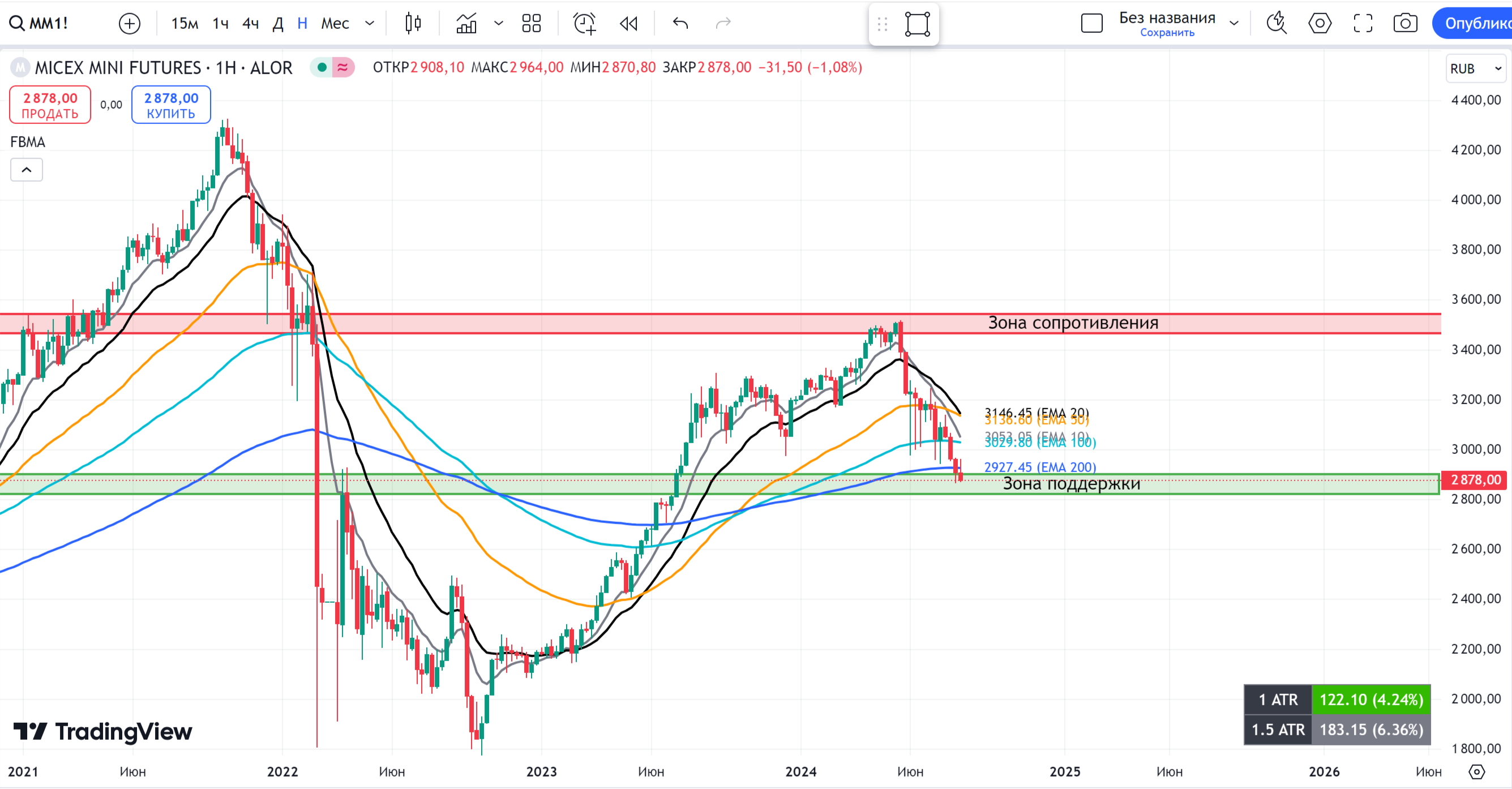Enter fullscreen mode
1512x789 pixels.
pos(1363,23)
